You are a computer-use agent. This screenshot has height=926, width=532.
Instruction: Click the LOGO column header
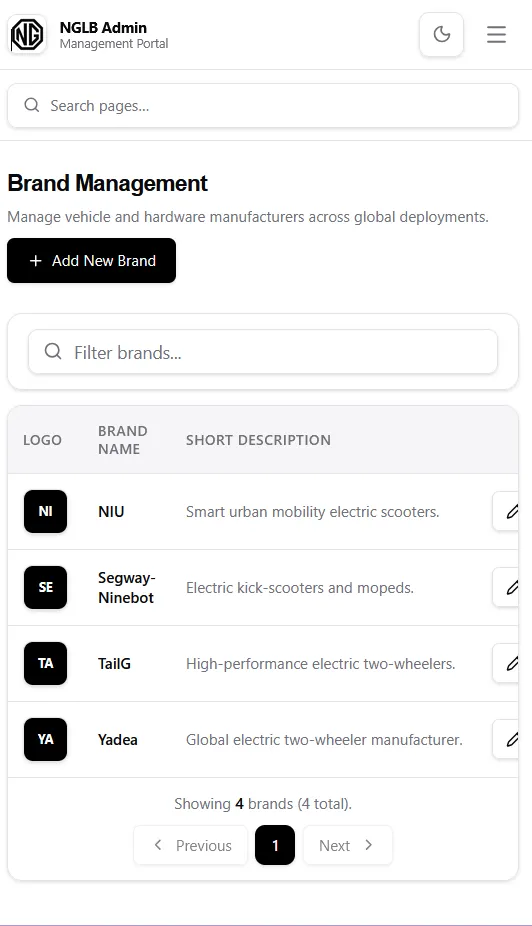click(43, 440)
